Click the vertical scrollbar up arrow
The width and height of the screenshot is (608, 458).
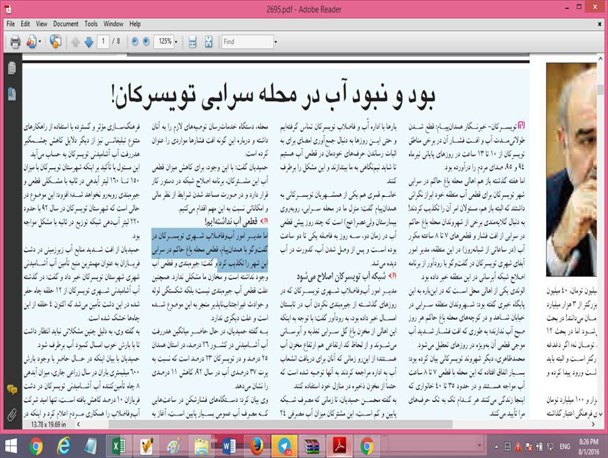[601, 58]
